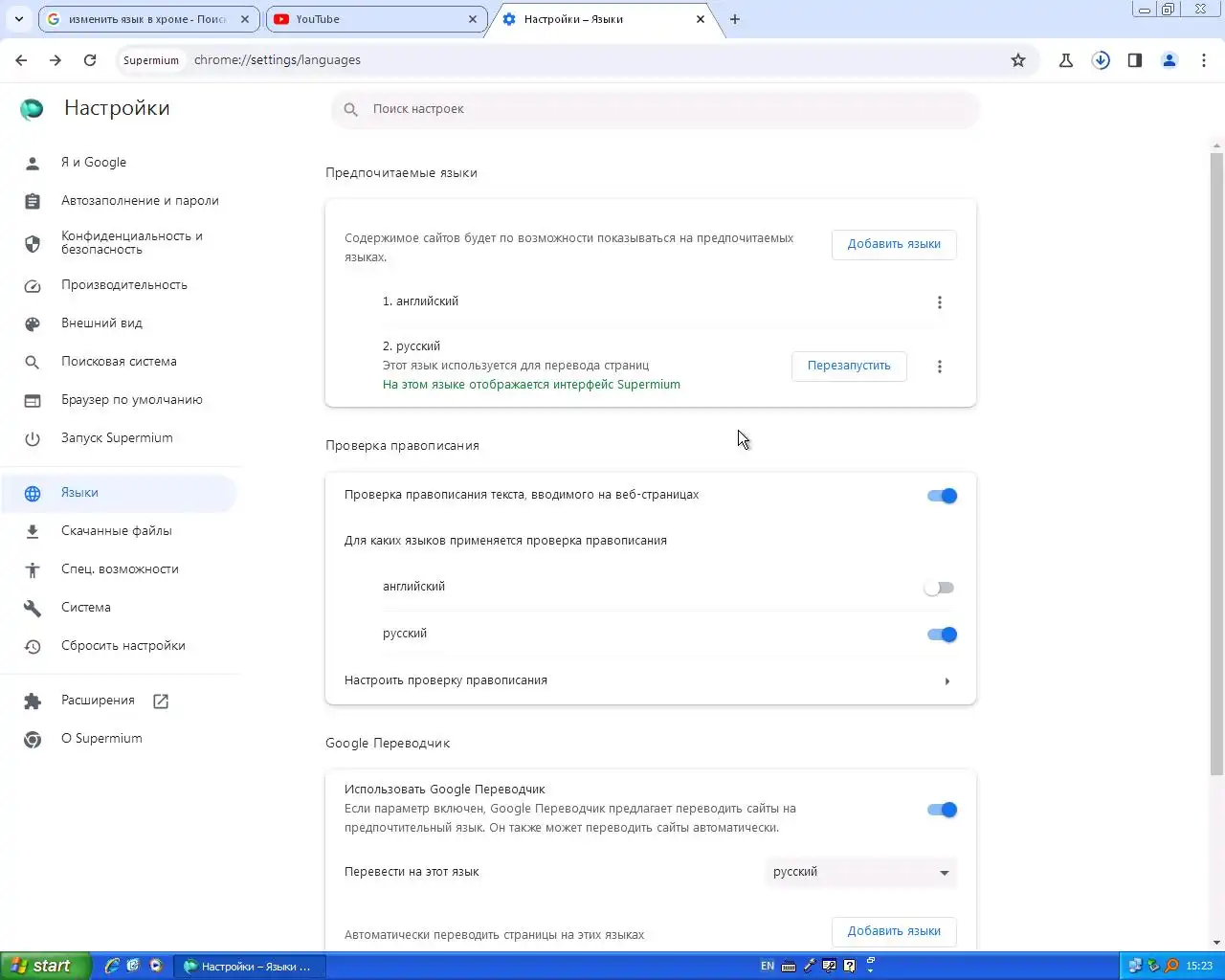Image resolution: width=1225 pixels, height=980 pixels.
Task: Click the page vertical scrollbar
Action: [x=1217, y=464]
